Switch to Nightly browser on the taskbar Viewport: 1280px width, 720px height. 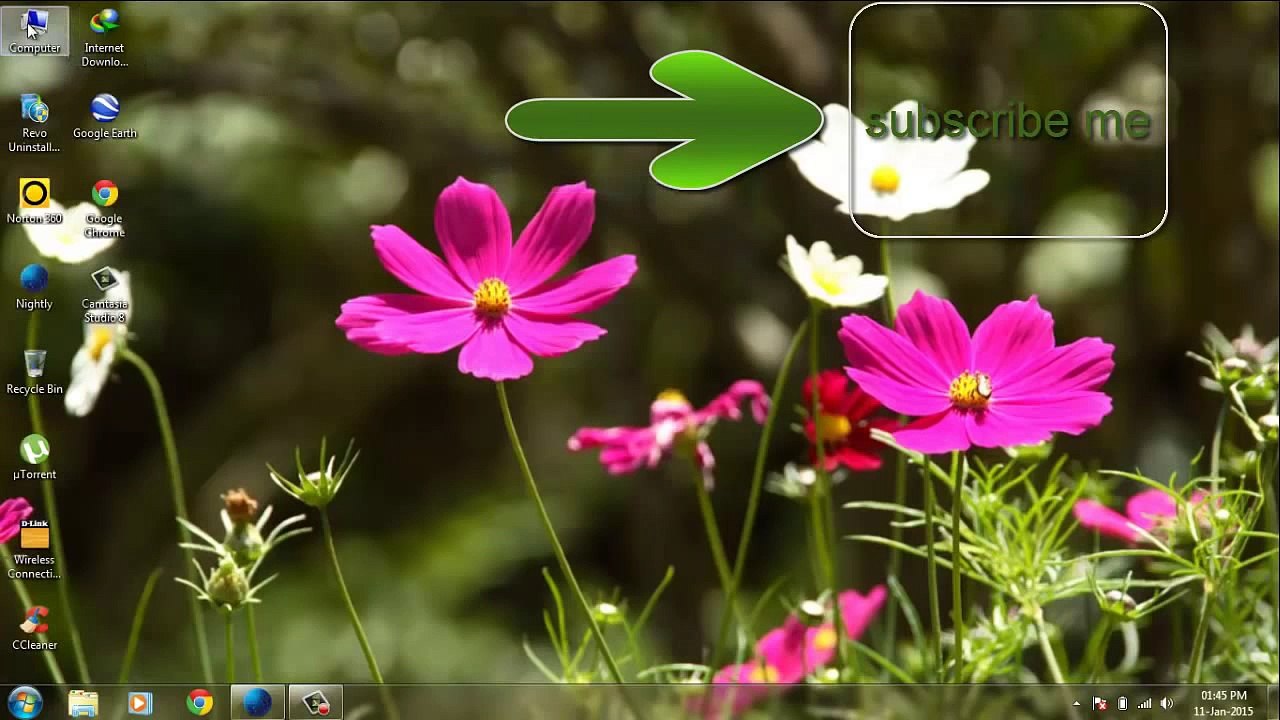(258, 703)
